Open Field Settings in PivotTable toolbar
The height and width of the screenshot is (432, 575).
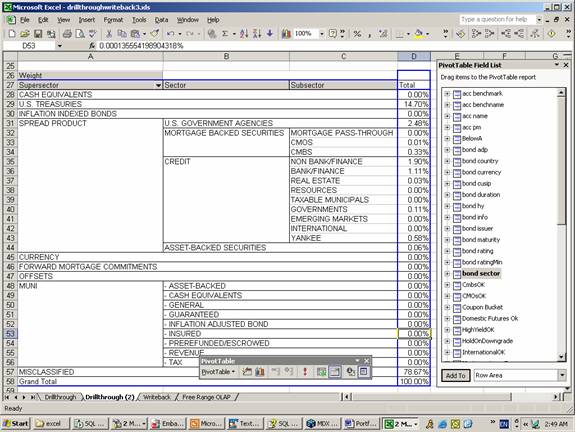pos(350,371)
